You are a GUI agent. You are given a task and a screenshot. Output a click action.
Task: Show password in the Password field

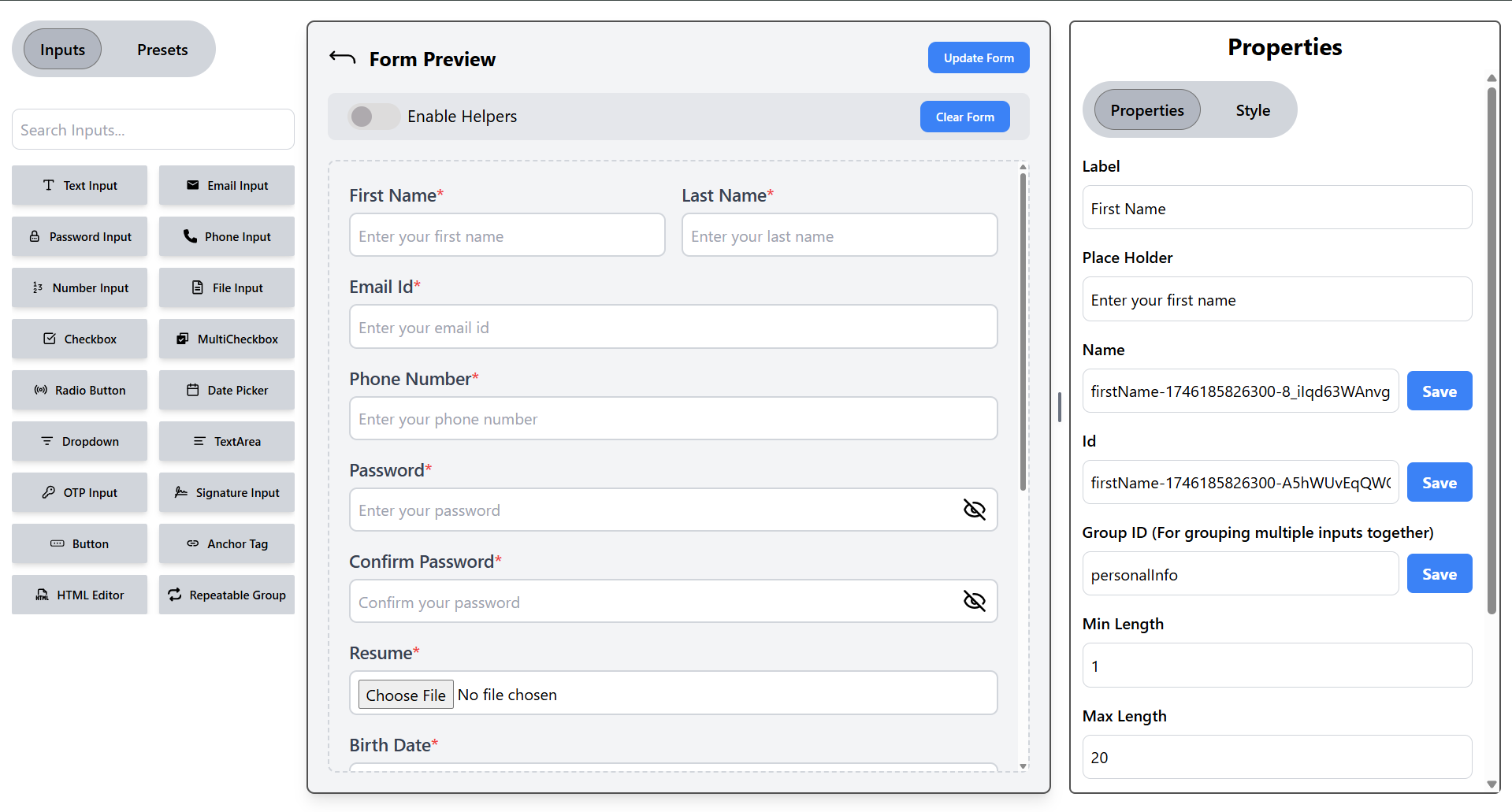click(x=974, y=510)
